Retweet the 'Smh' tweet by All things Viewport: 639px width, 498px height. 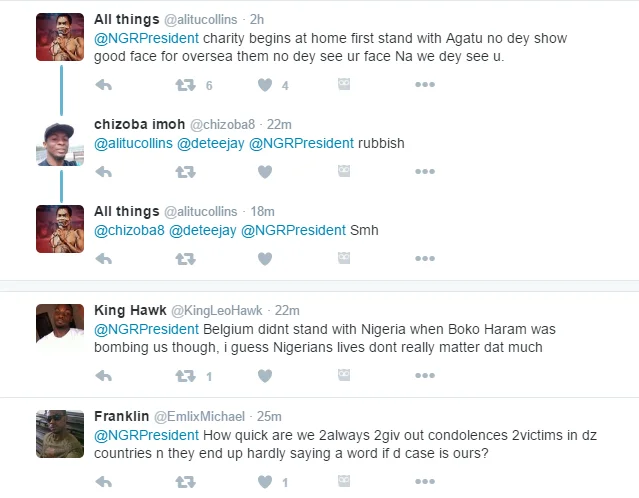click(185, 258)
